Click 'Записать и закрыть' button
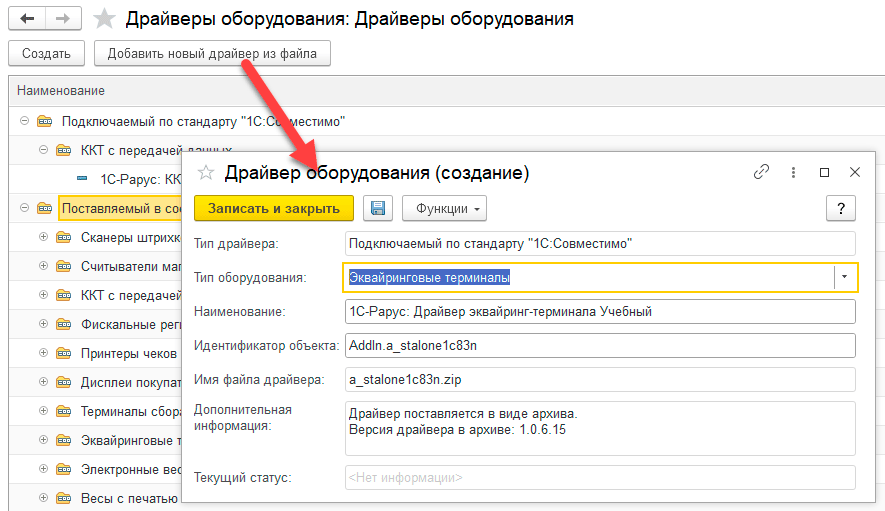The height and width of the screenshot is (511, 885). click(274, 208)
